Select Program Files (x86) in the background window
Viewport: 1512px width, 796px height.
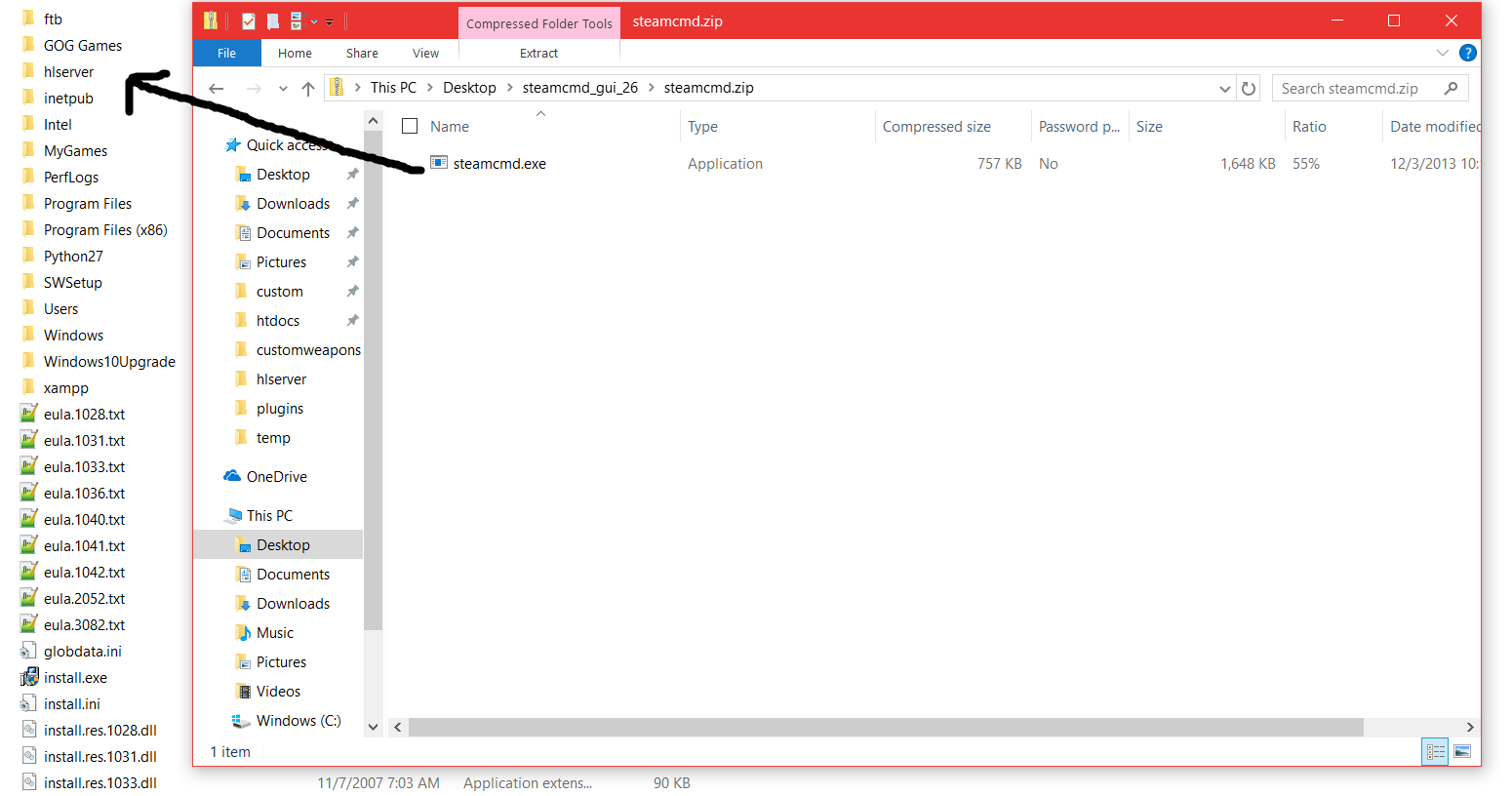click(x=105, y=230)
